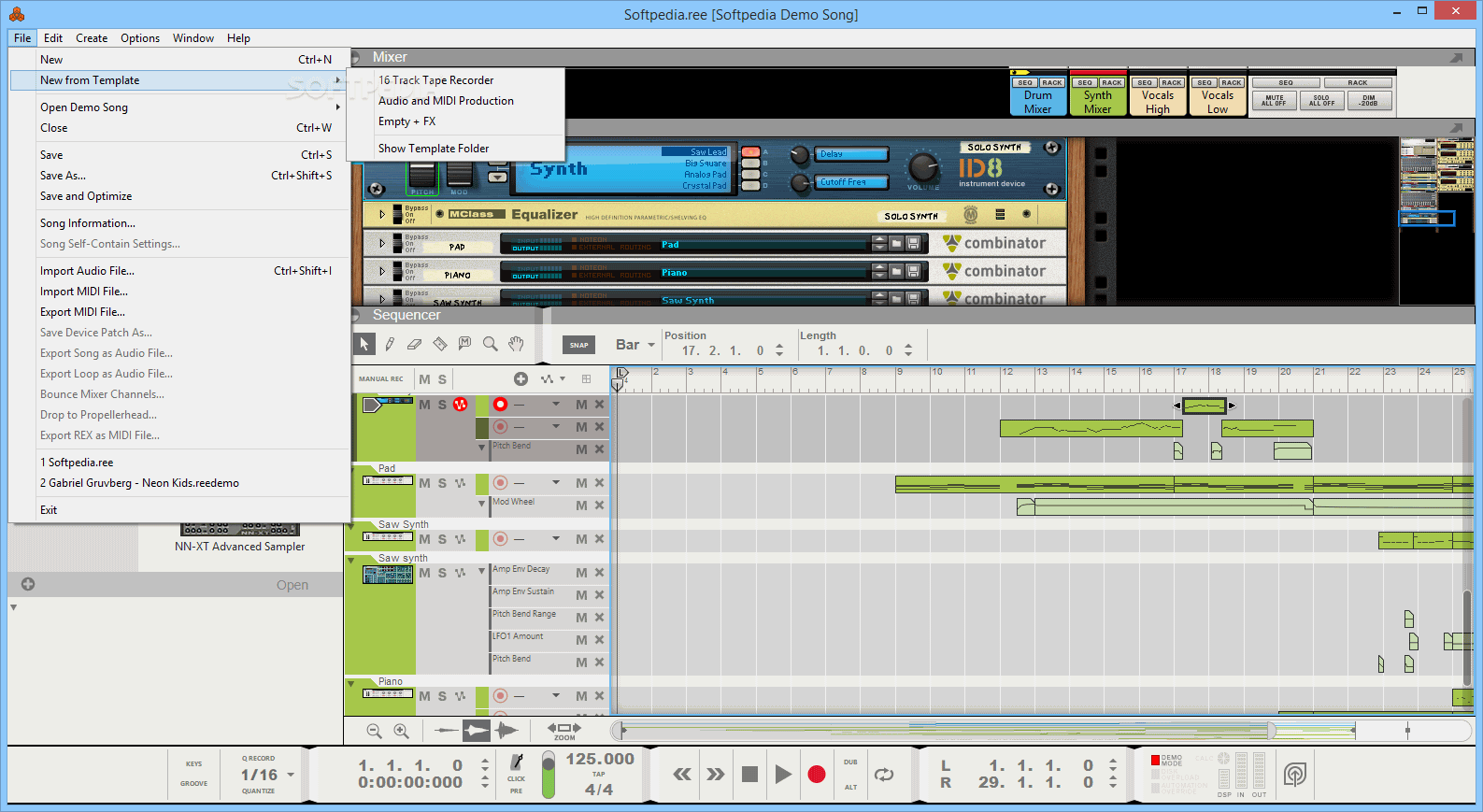1483x812 pixels.
Task: Solo the Pad track with its S button
Action: pos(442,483)
